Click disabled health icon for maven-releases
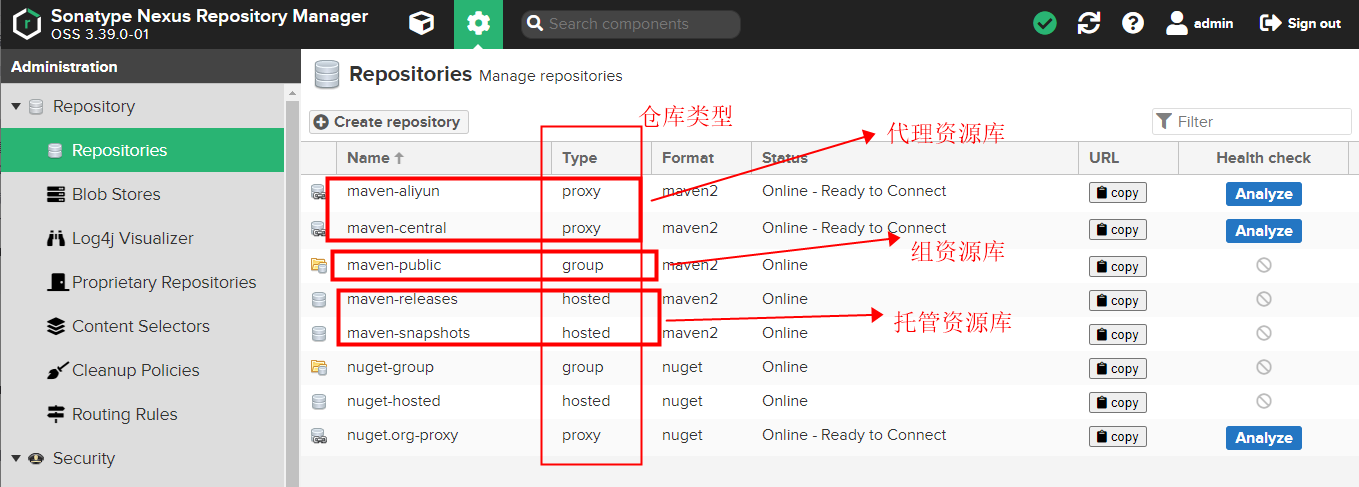The height and width of the screenshot is (487, 1359). click(1264, 299)
